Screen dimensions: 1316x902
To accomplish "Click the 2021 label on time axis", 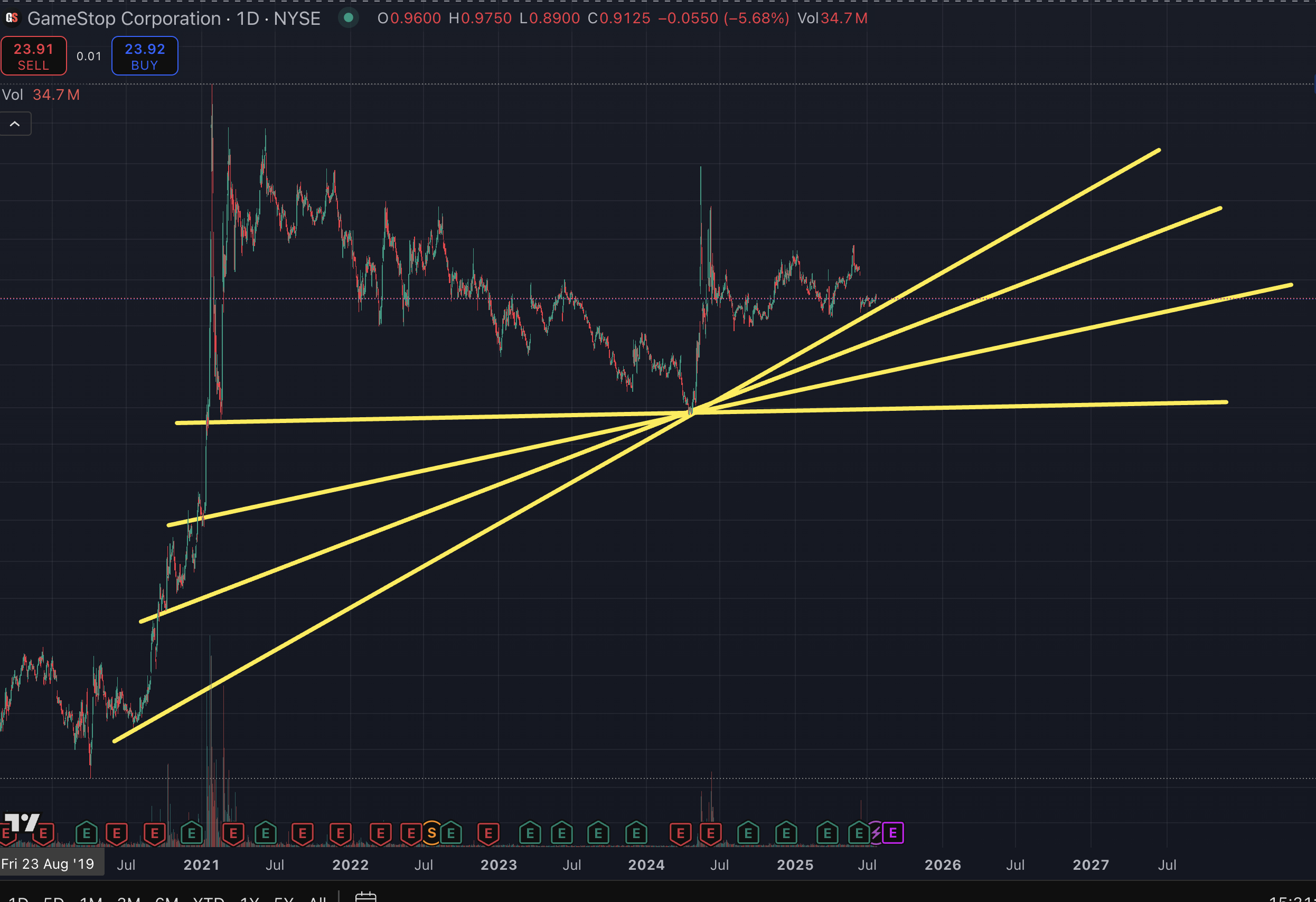I will coord(202,865).
